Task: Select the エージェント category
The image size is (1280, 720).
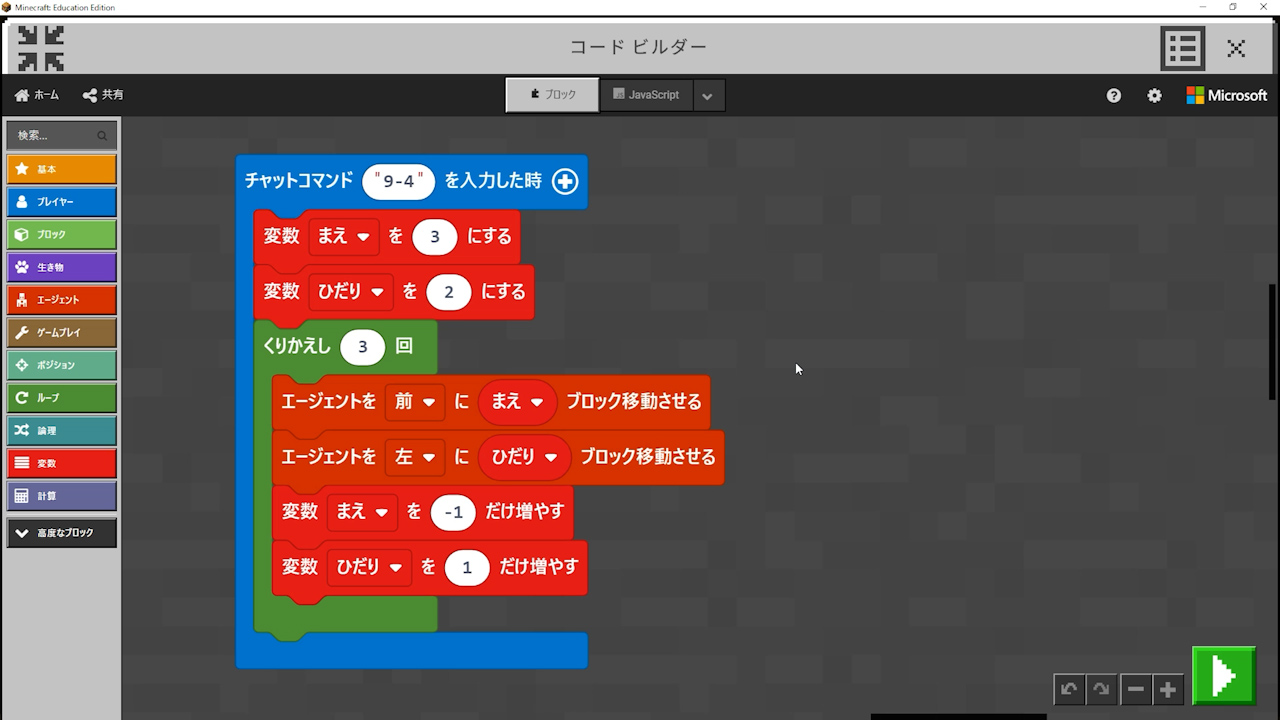Action: (62, 300)
